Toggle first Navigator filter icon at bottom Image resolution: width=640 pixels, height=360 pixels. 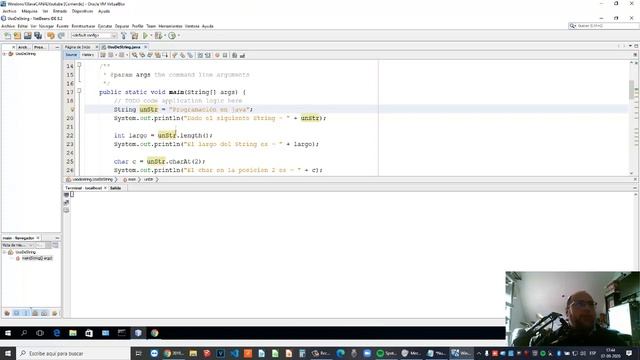coord(7,313)
